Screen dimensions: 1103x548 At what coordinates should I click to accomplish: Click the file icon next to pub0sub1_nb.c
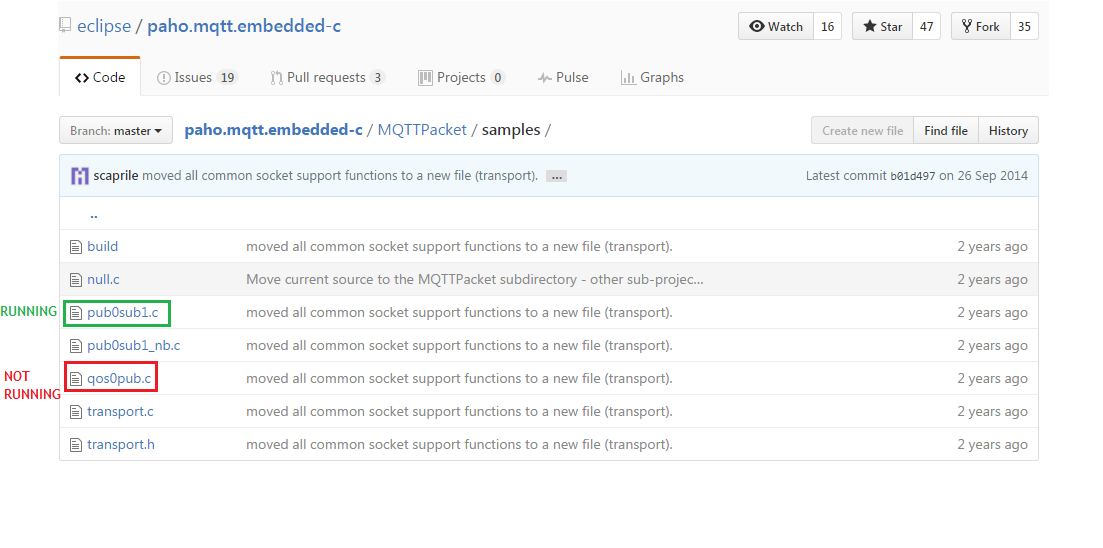tap(75, 346)
